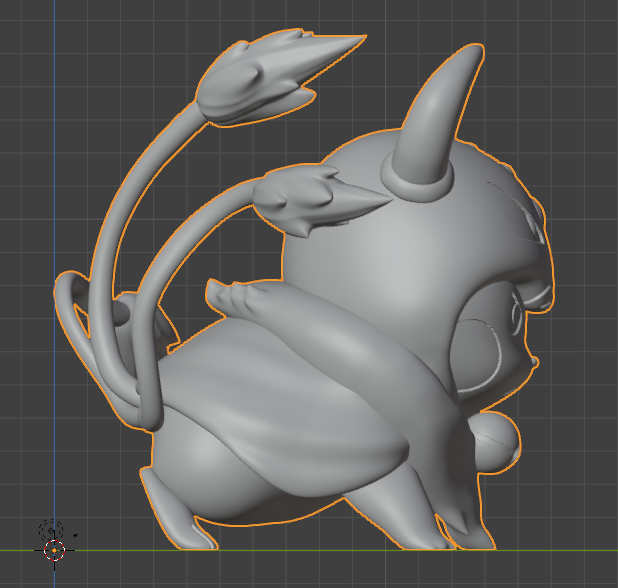Select the dashed-circle light object above the cursor
Screen dimensions: 618x588
point(50,530)
